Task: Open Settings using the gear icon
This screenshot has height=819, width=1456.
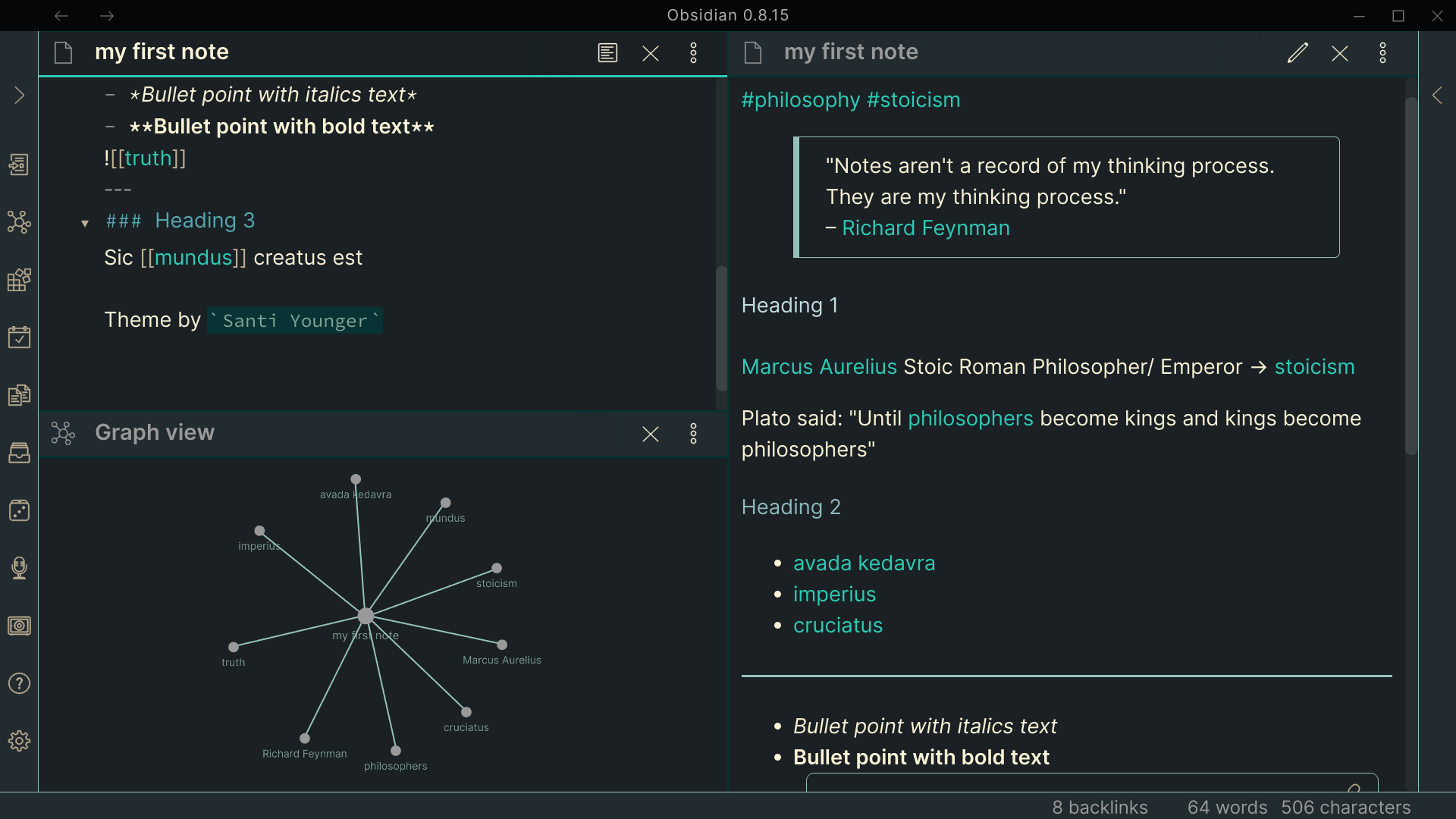Action: [x=19, y=741]
